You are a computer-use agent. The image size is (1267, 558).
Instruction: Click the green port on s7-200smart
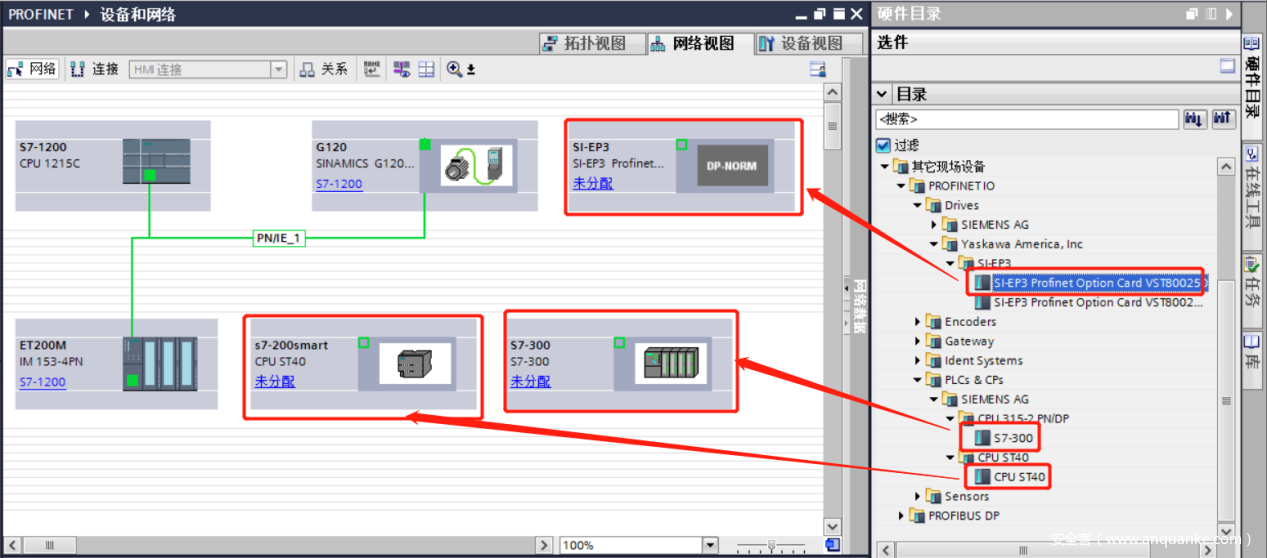pos(364,343)
